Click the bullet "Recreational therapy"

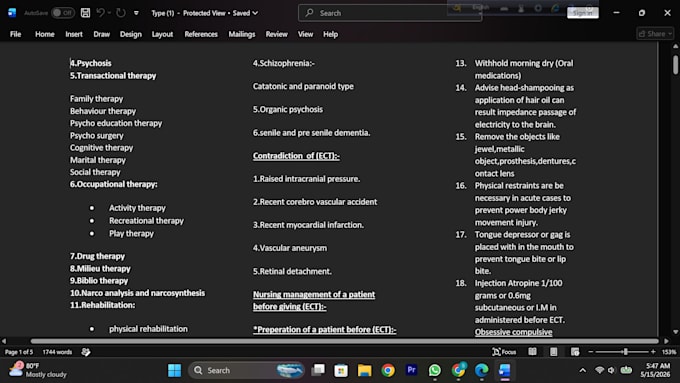tap(147, 221)
